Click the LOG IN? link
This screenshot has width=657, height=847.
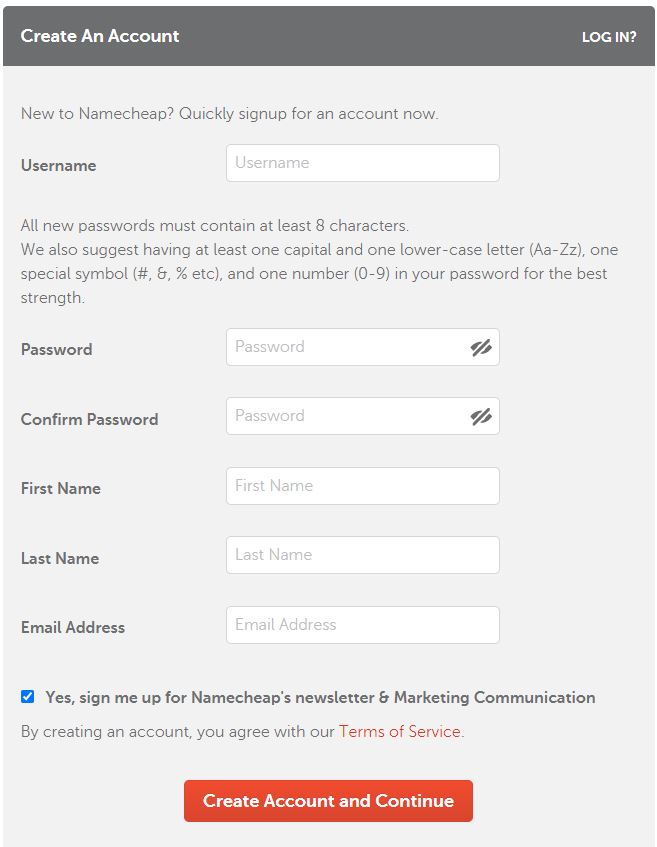click(x=609, y=37)
